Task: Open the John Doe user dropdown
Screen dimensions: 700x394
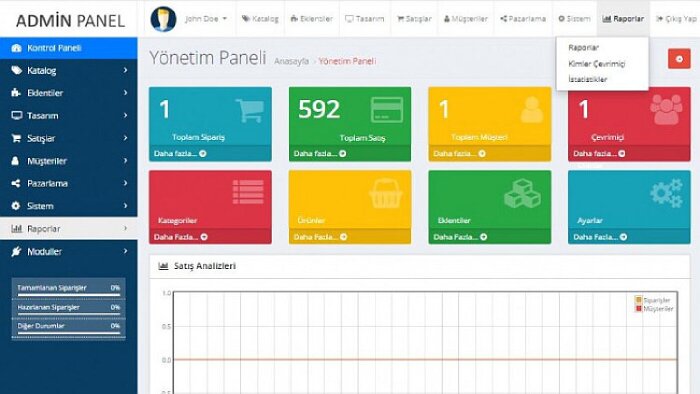Action: pyautogui.click(x=206, y=19)
